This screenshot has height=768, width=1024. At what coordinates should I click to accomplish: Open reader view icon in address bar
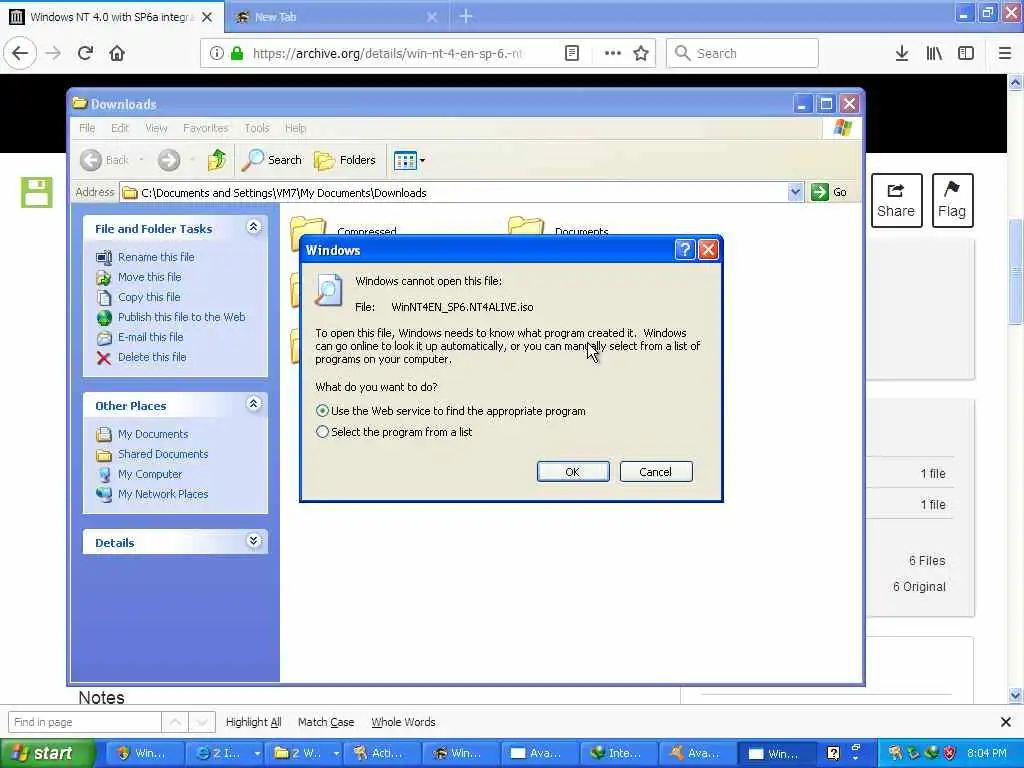click(571, 53)
